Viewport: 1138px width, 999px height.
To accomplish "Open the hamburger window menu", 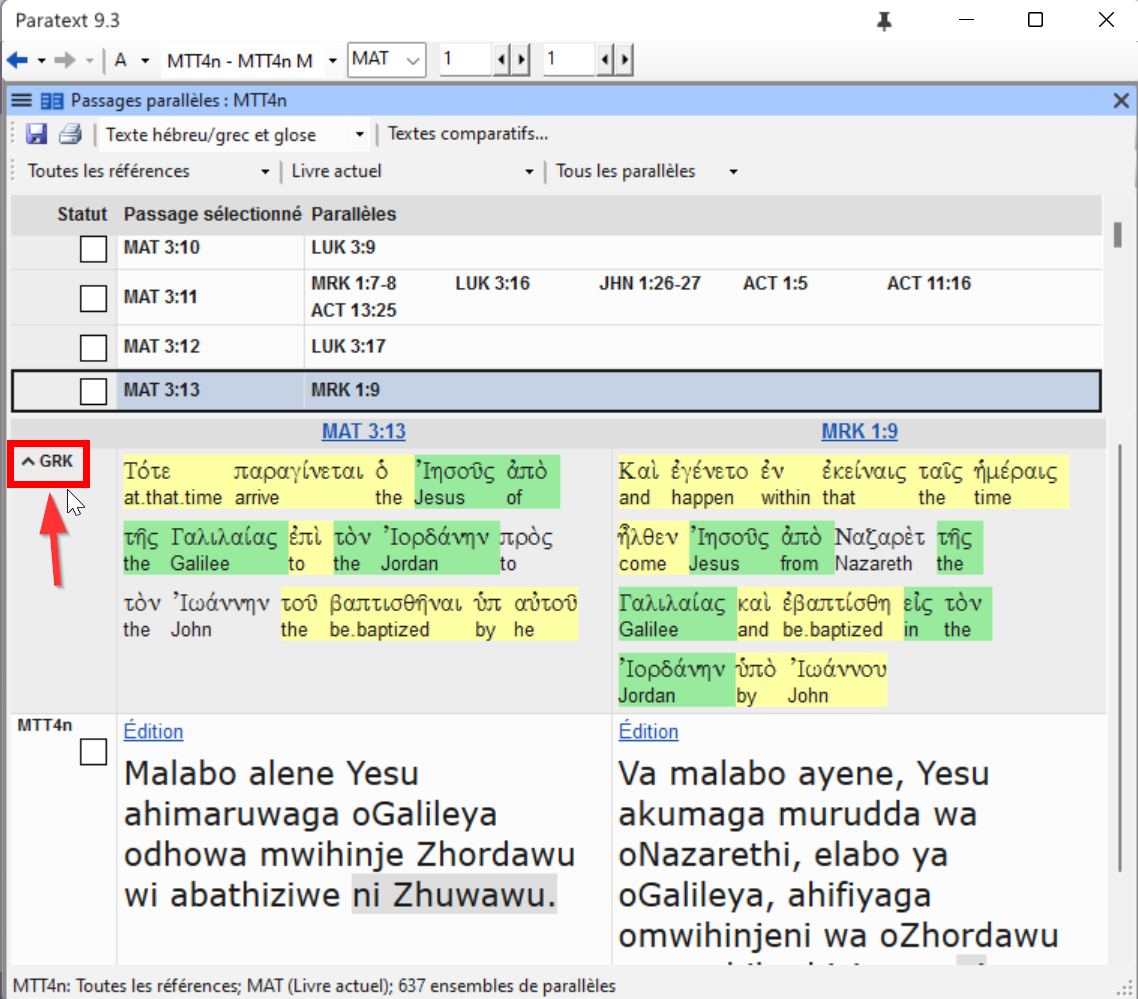I will [x=22, y=100].
